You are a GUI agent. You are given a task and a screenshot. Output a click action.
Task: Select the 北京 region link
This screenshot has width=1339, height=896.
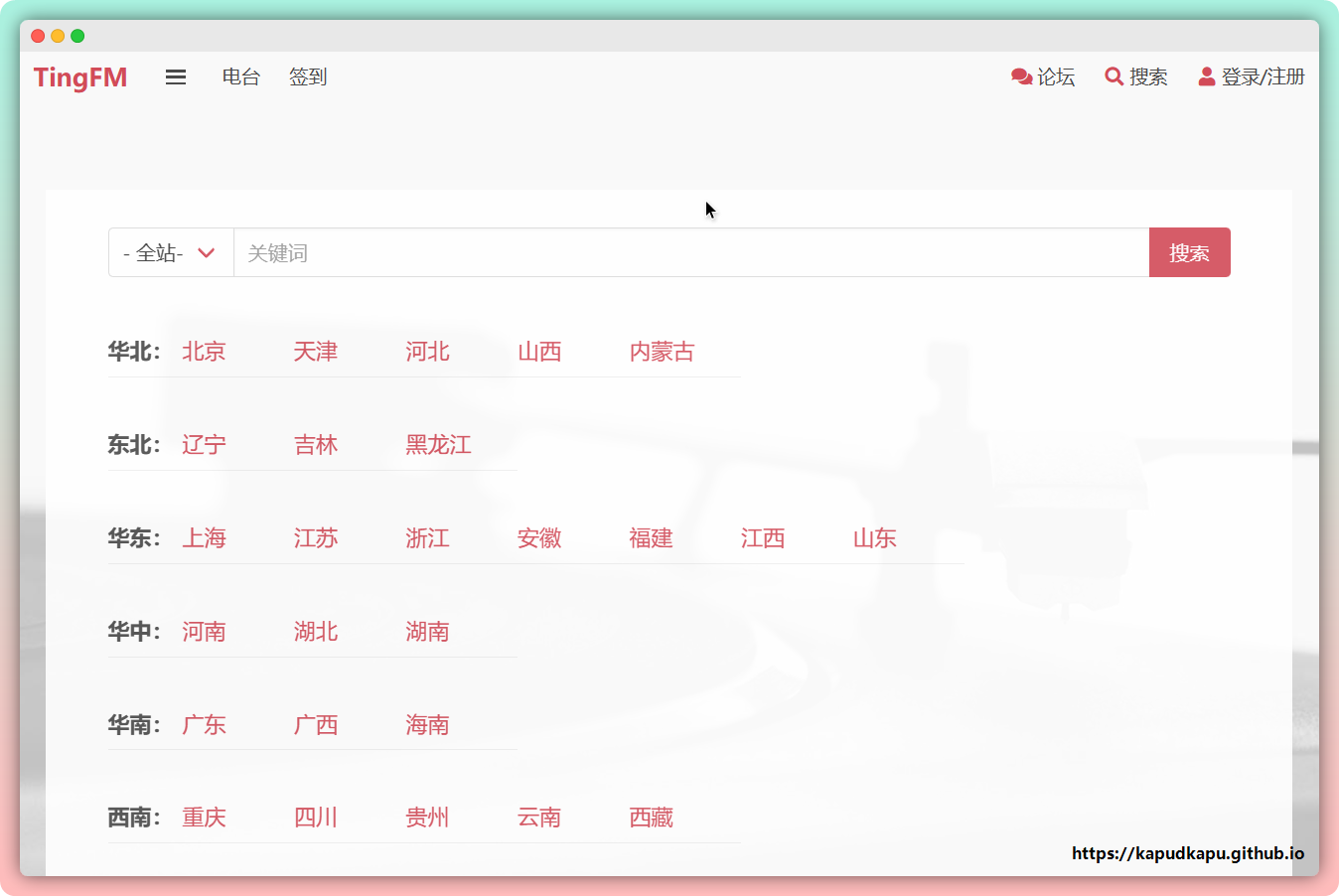(x=204, y=352)
